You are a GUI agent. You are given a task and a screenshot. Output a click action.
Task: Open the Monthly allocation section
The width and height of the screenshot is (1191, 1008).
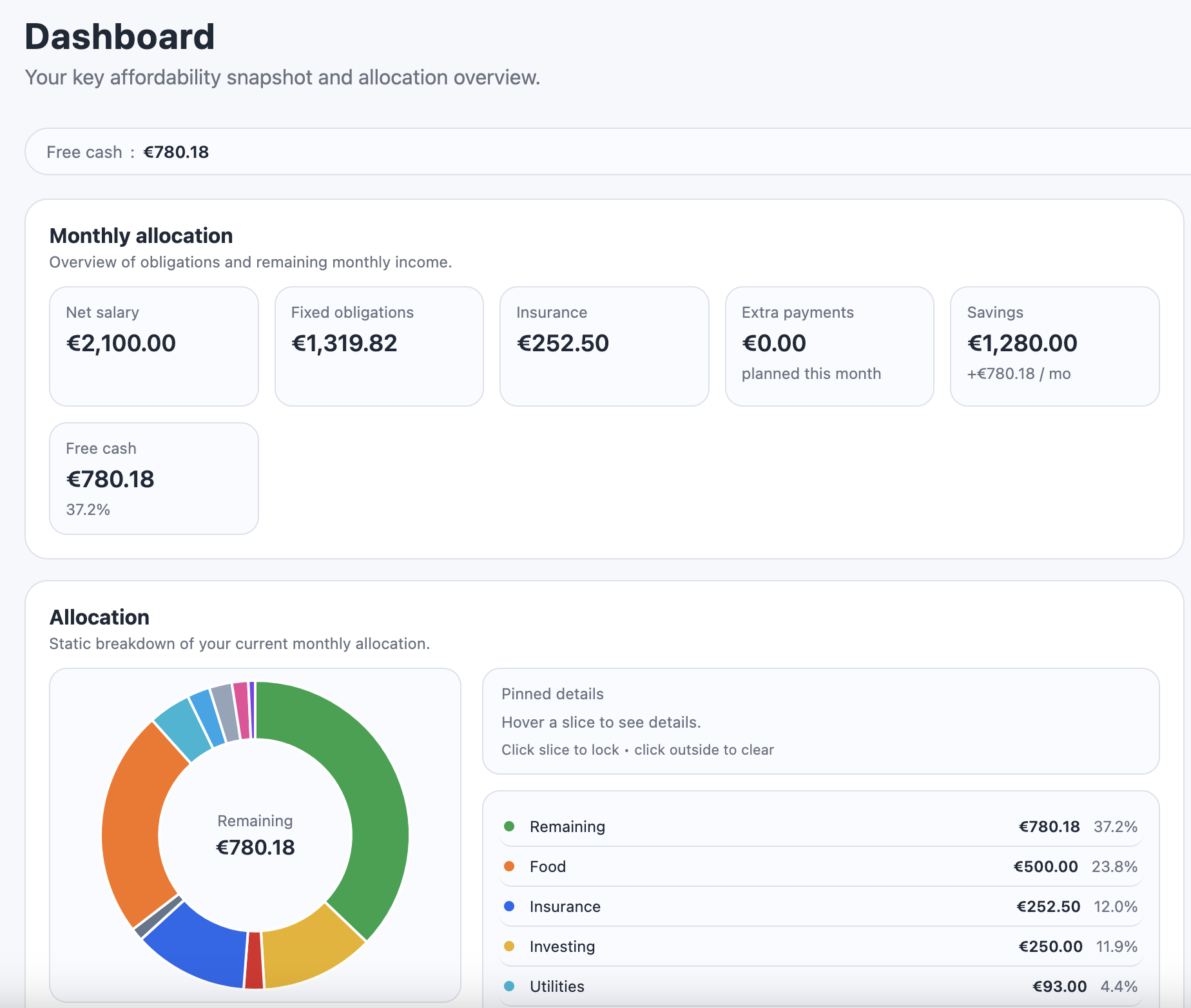pos(141,236)
